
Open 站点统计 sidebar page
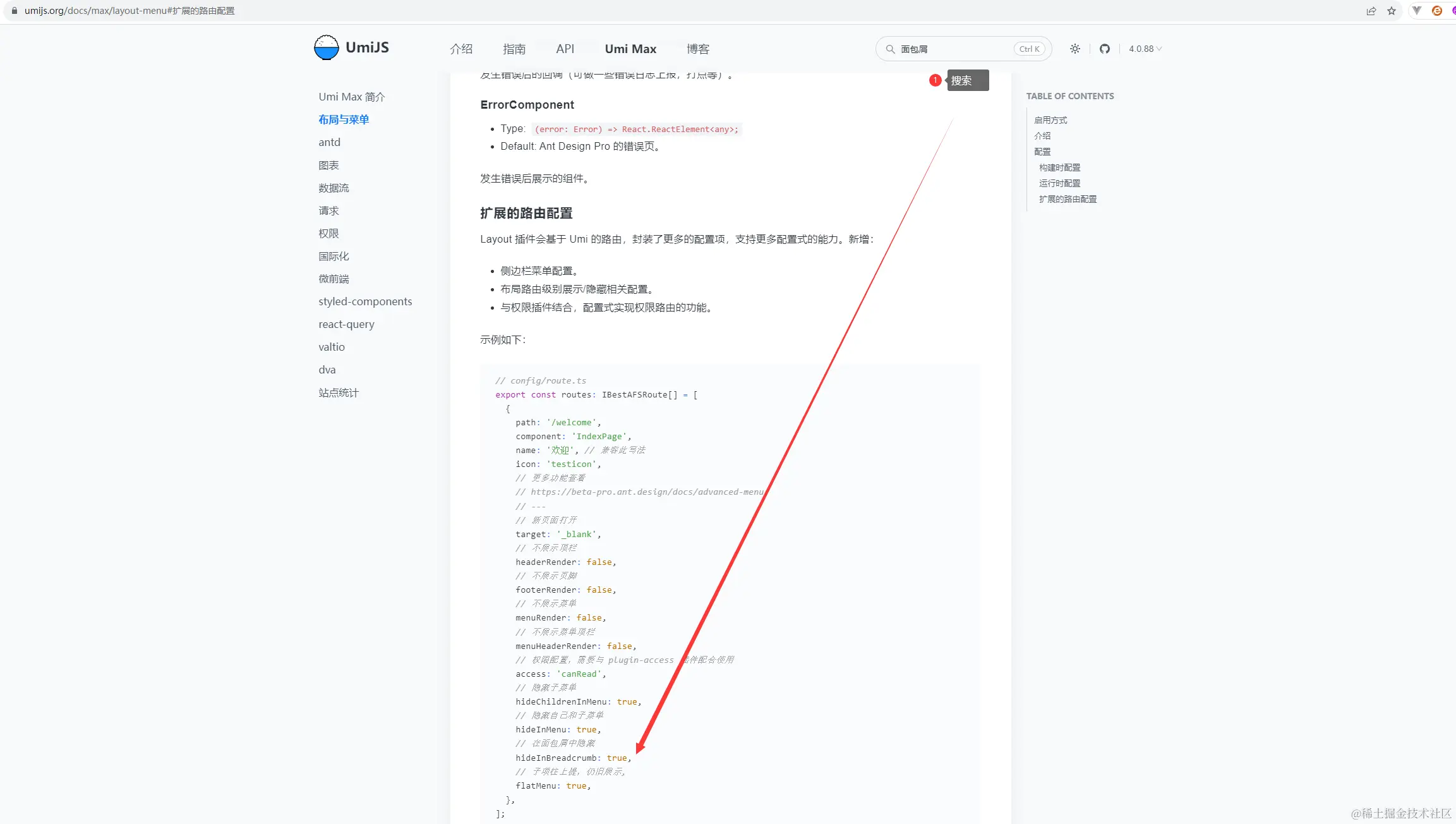pos(339,392)
